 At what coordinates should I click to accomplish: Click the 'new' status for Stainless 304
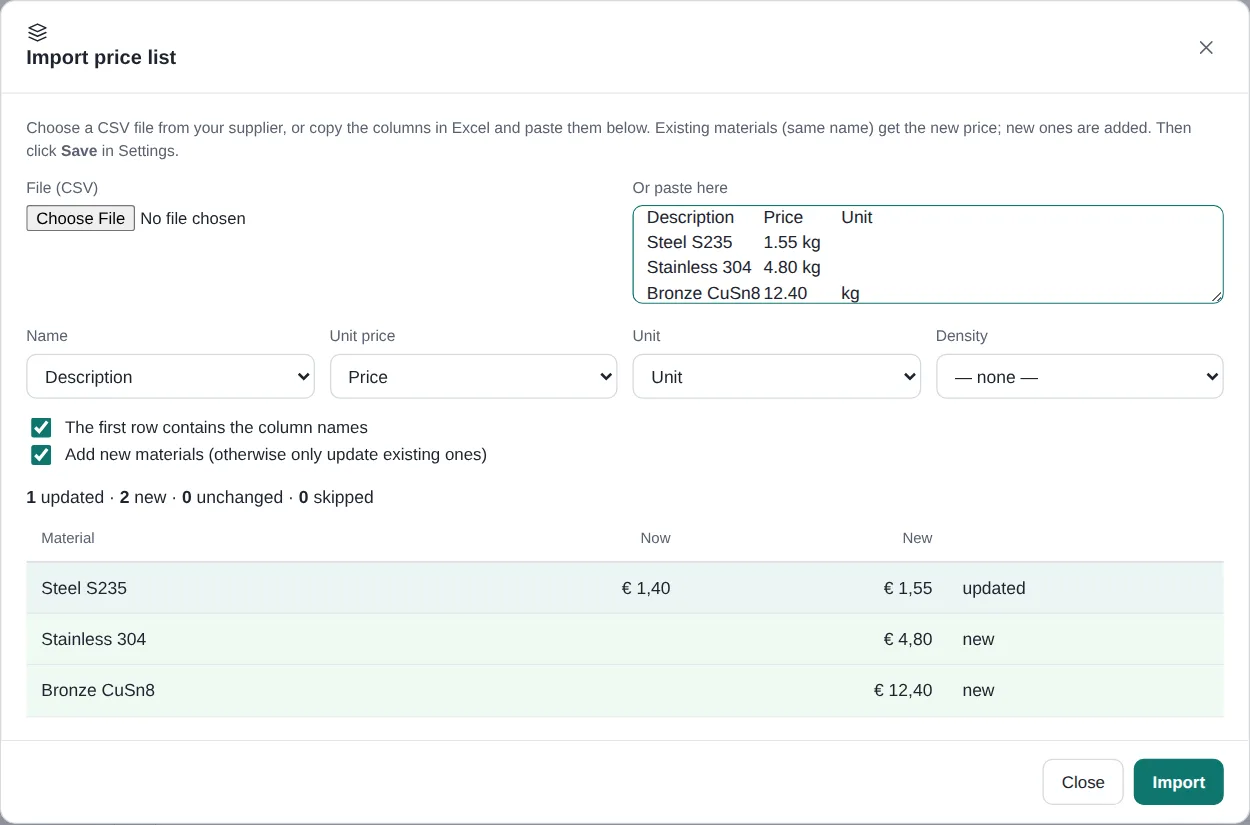[978, 639]
